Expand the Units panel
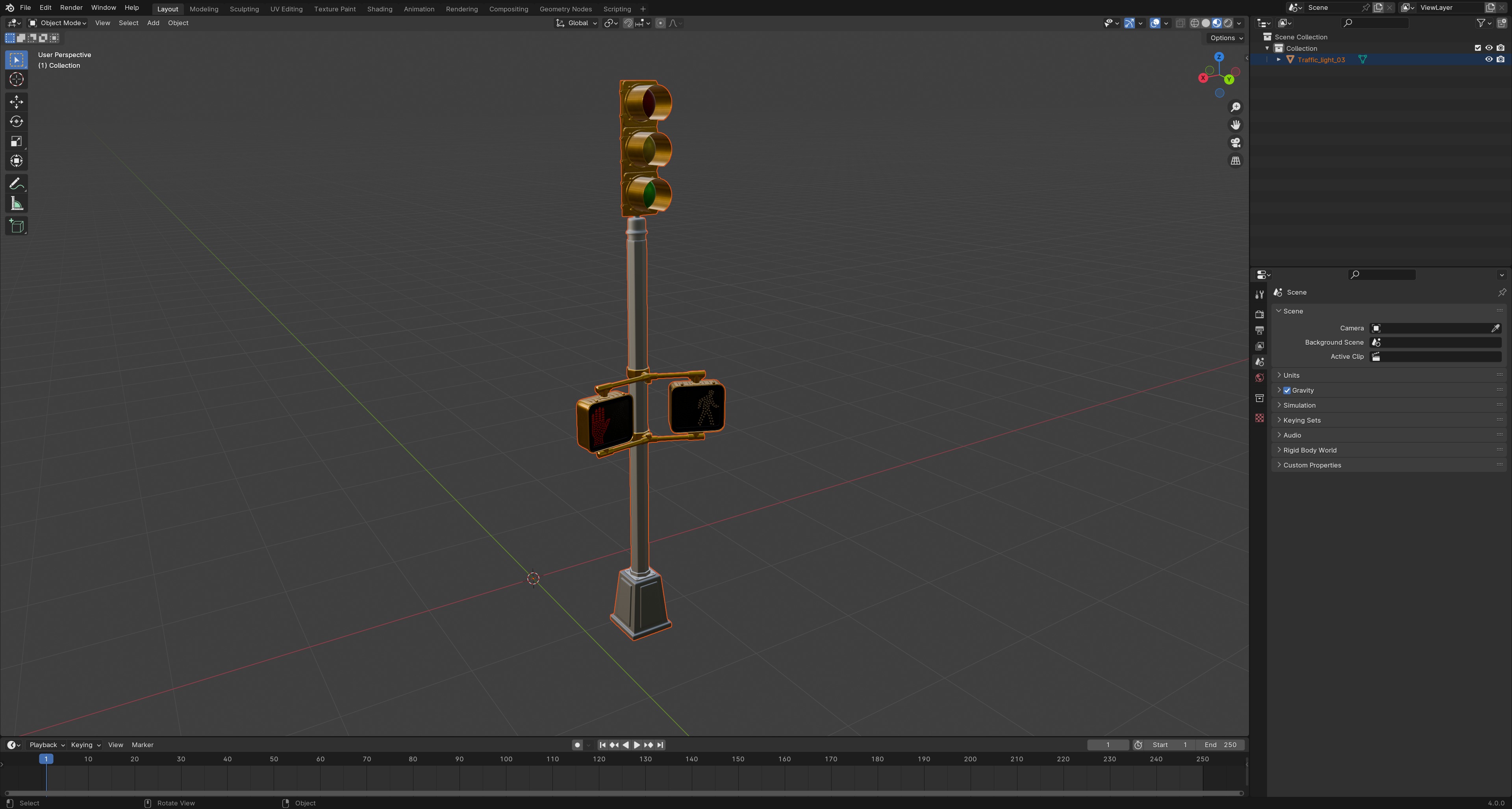 [x=1291, y=375]
